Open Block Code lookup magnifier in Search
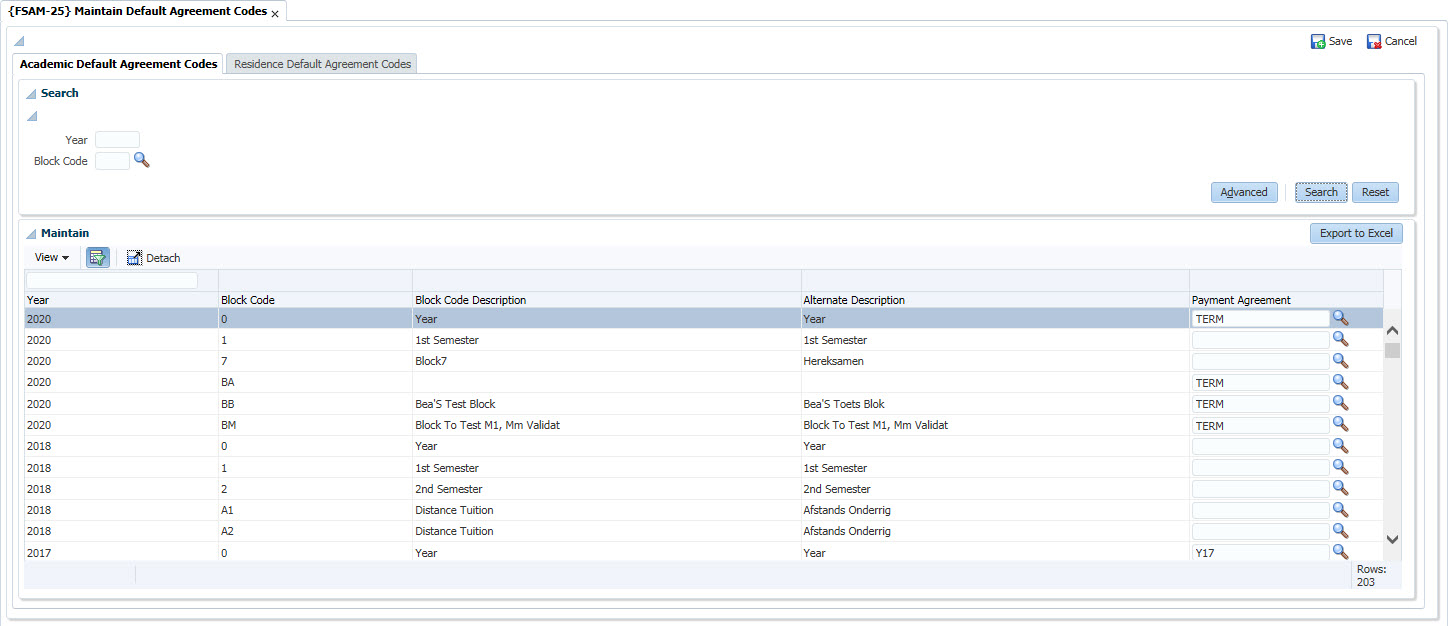This screenshot has width=1448, height=626. (x=142, y=160)
